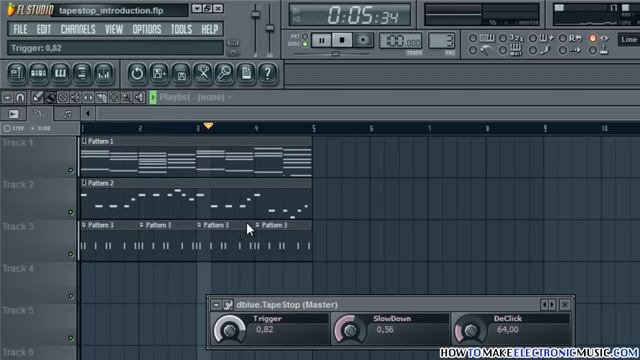This screenshot has height=360, width=640.
Task: Collapse the track header with left arrow
Action: [x=88, y=114]
